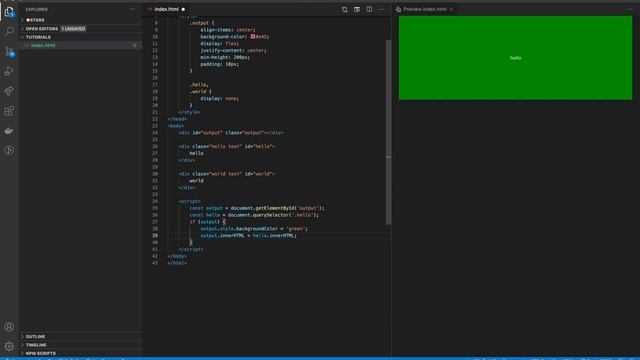Click the div id="output" line

[x=231, y=133]
